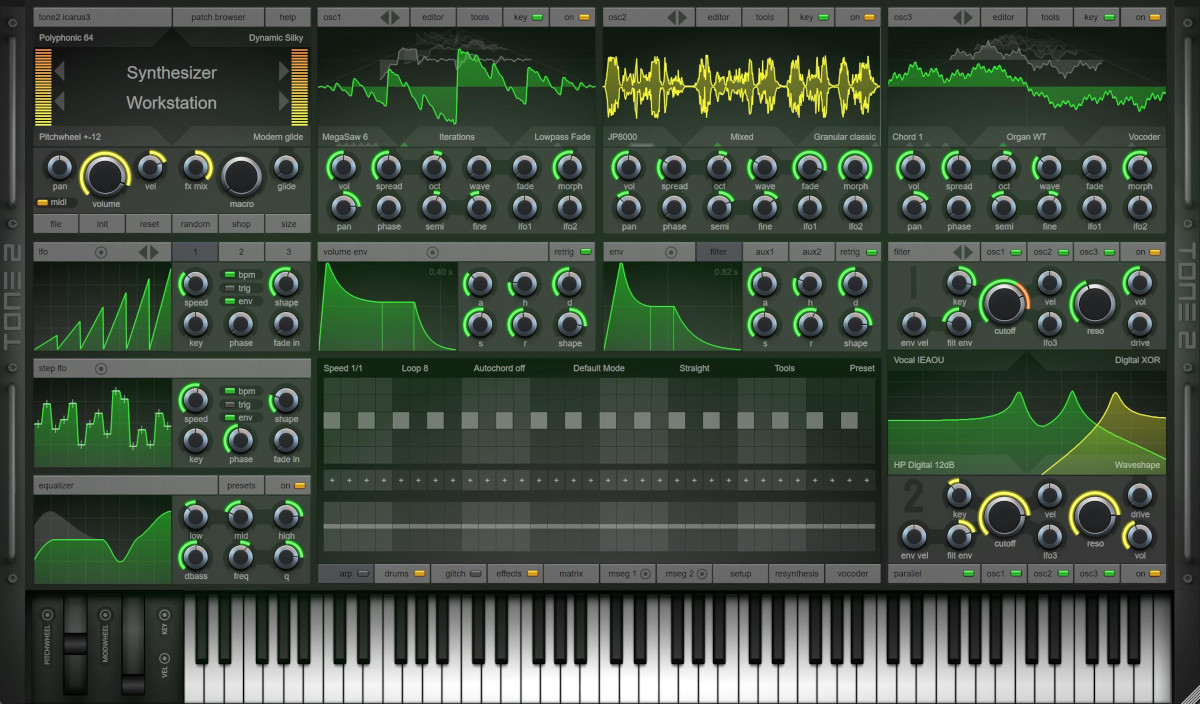Image resolution: width=1200 pixels, height=704 pixels.
Task: Open the patch browser
Action: 220,17
